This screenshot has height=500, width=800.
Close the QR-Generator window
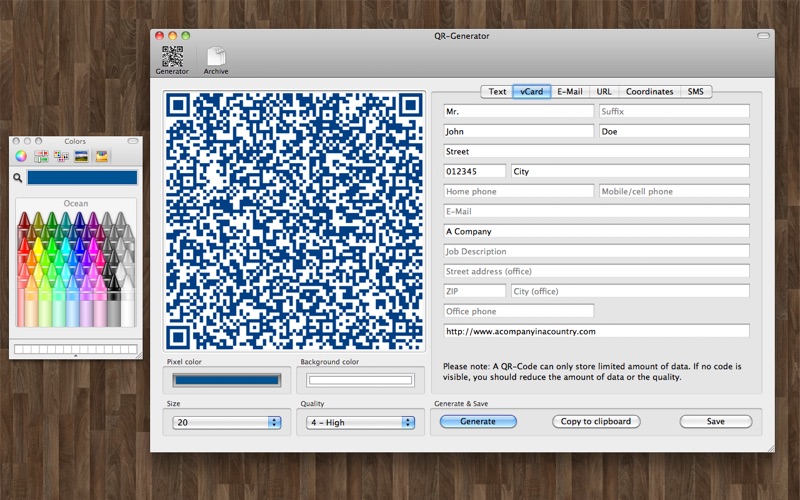point(160,36)
